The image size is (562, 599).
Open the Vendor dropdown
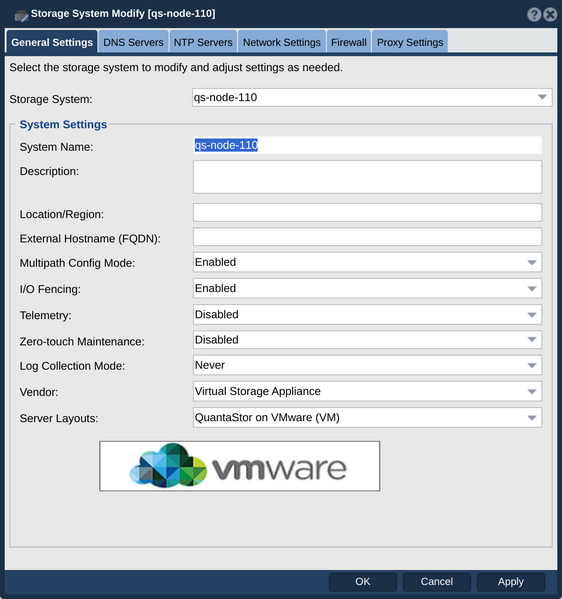[x=368, y=391]
